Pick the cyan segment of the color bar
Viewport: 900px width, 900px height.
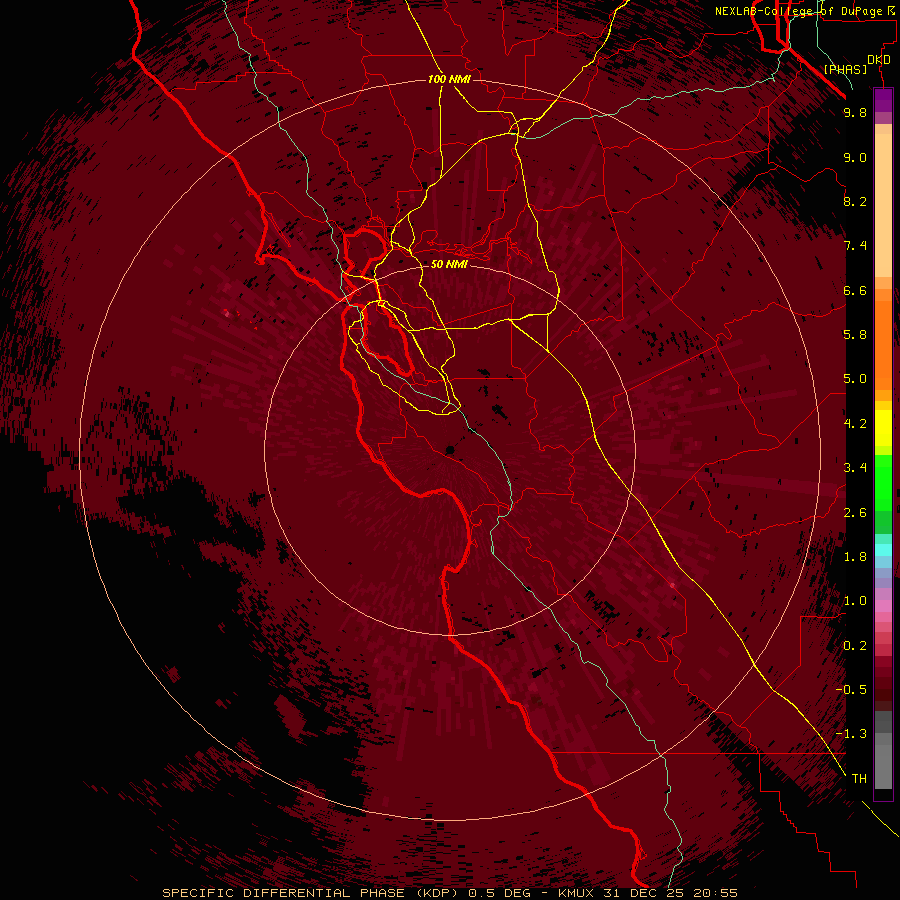point(883,550)
